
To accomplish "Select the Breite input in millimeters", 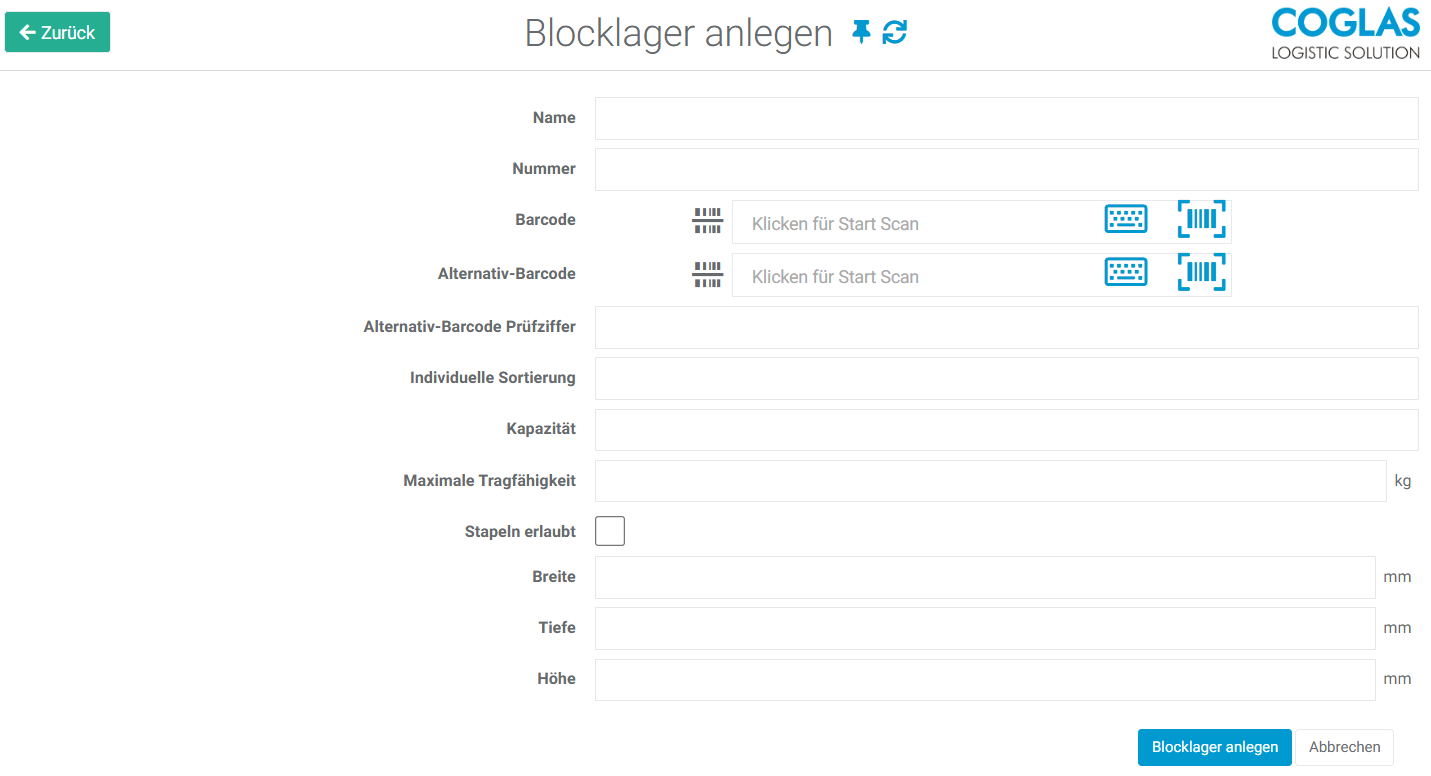I will click(x=985, y=577).
